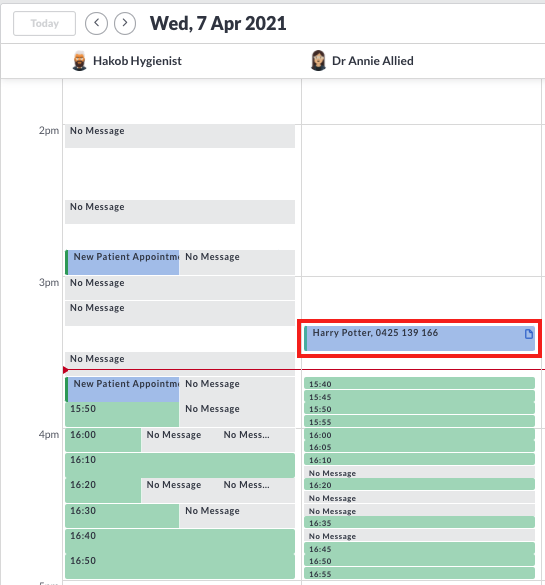Image resolution: width=545 pixels, height=585 pixels.
Task: Click the Hakob Hygienist column name
Action: pyautogui.click(x=137, y=61)
